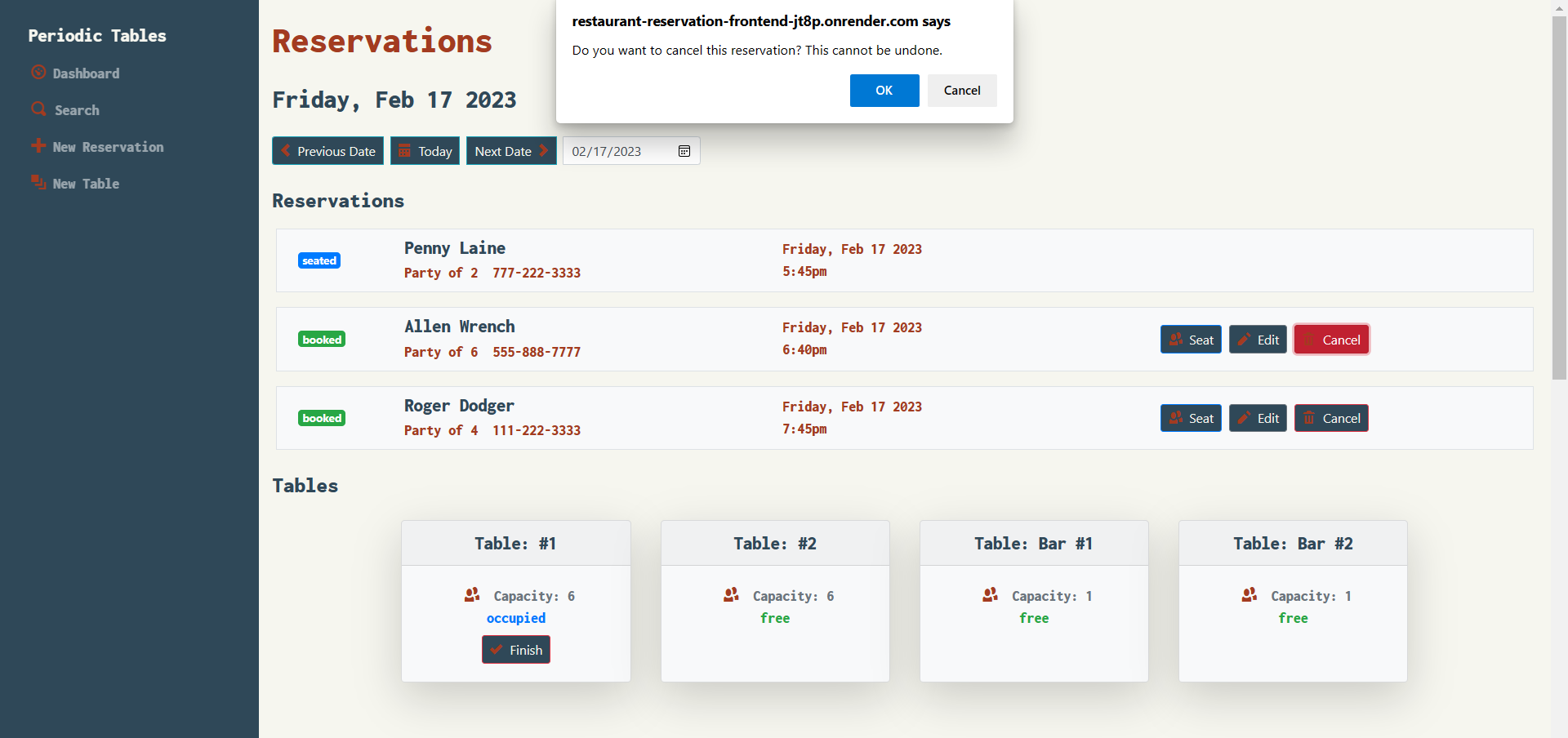
Task: Finish the occupied Table #1
Action: (516, 650)
